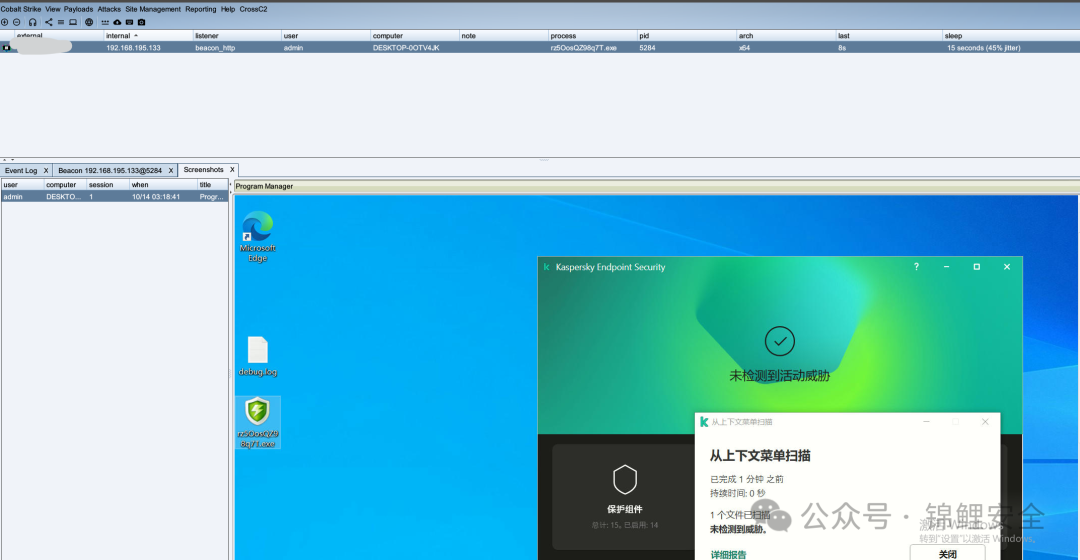Select the rz5OosQZ98q7T.exe desktop icon
The height and width of the screenshot is (560, 1080).
[258, 422]
